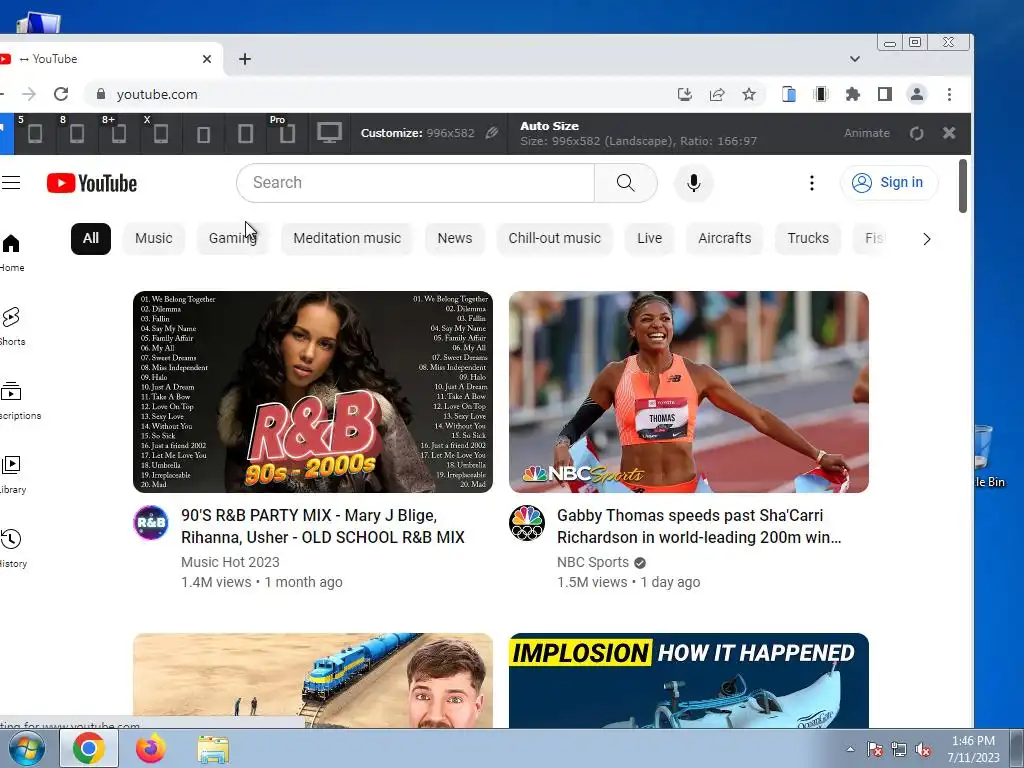Screen dimensions: 1024x768
Task: Open the 90'S R&B PARTY MIX title
Action: point(323,526)
